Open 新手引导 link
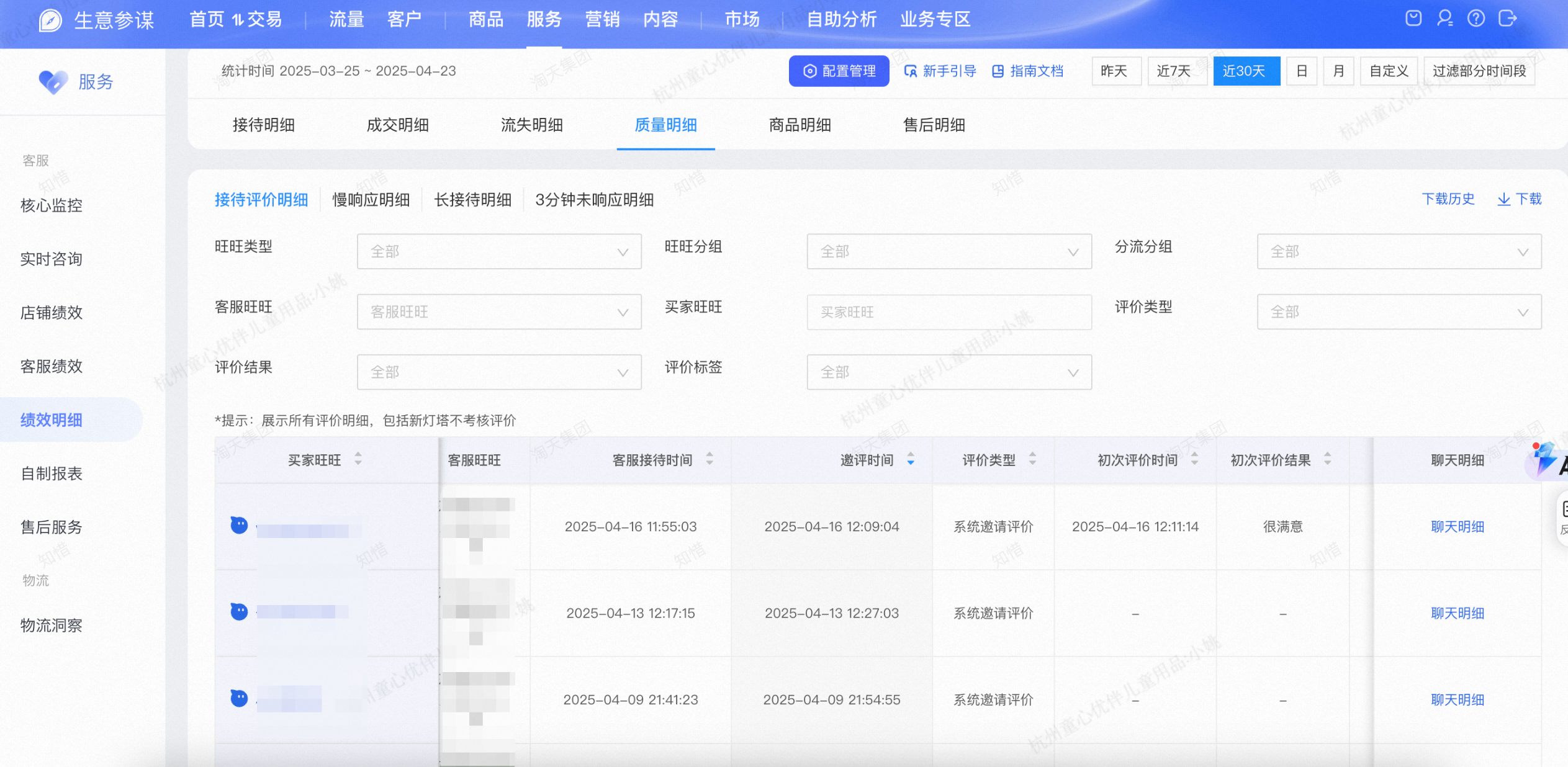 [x=940, y=71]
